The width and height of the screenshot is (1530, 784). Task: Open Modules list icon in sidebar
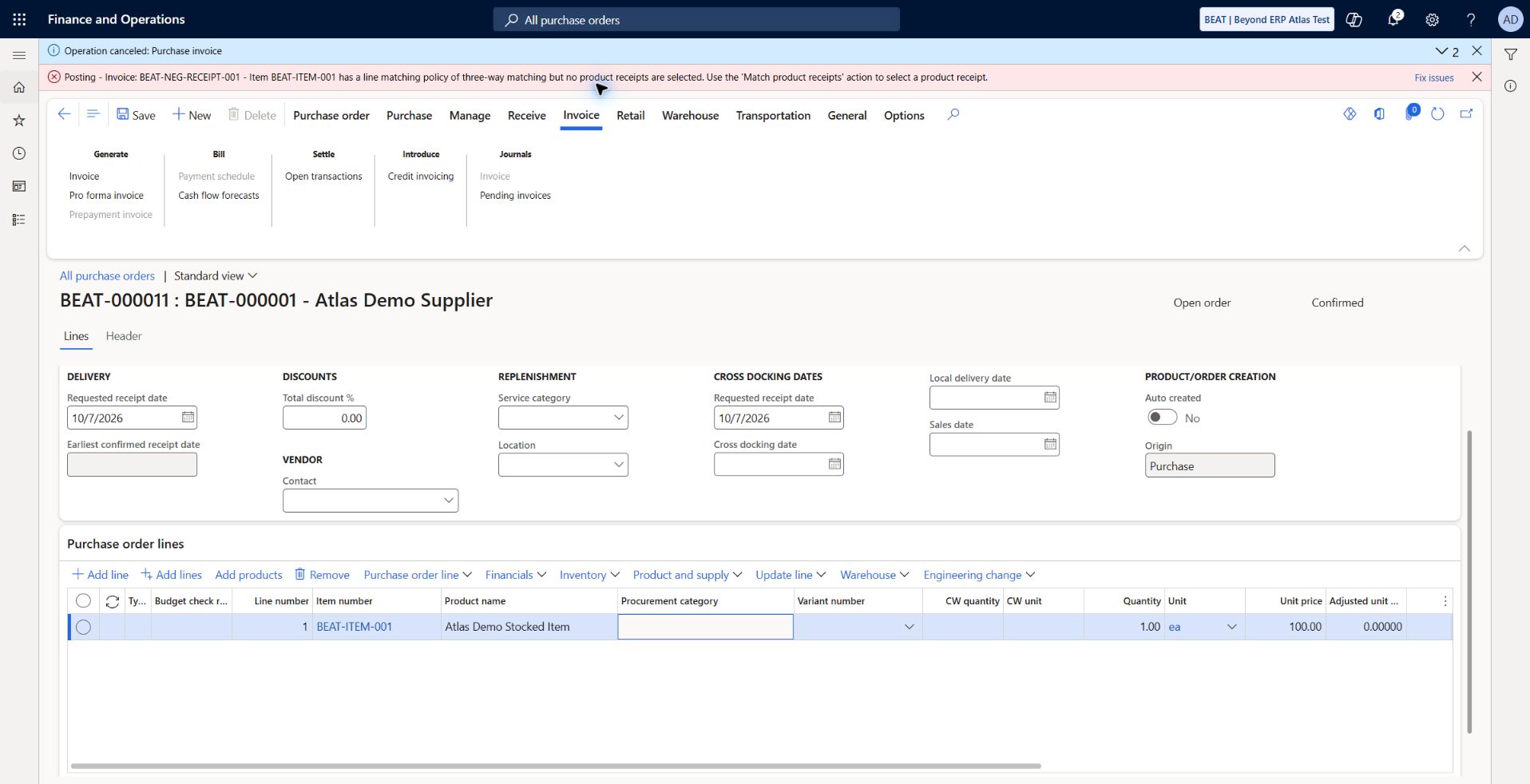point(19,220)
